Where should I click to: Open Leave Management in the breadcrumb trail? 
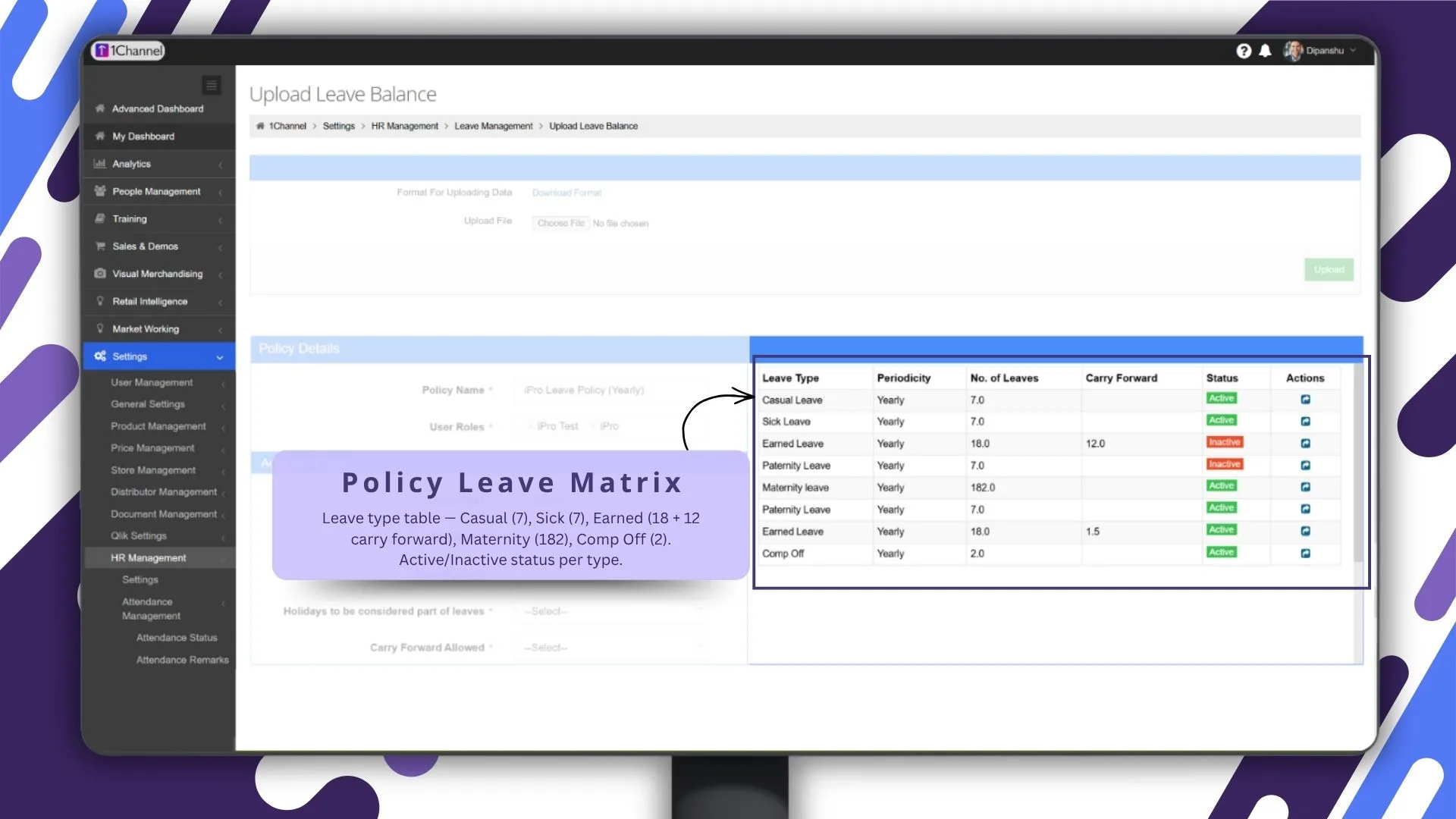tap(494, 126)
